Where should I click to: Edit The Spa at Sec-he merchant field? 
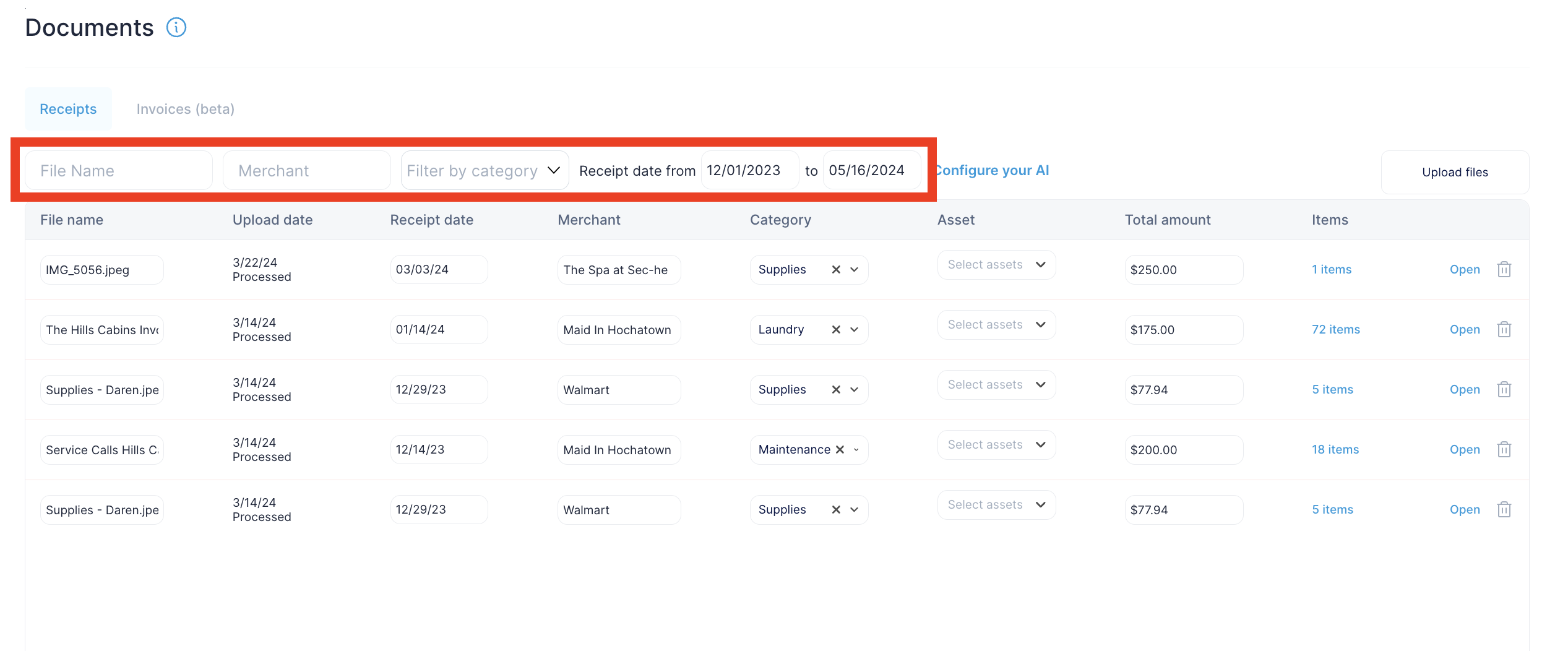(x=619, y=270)
